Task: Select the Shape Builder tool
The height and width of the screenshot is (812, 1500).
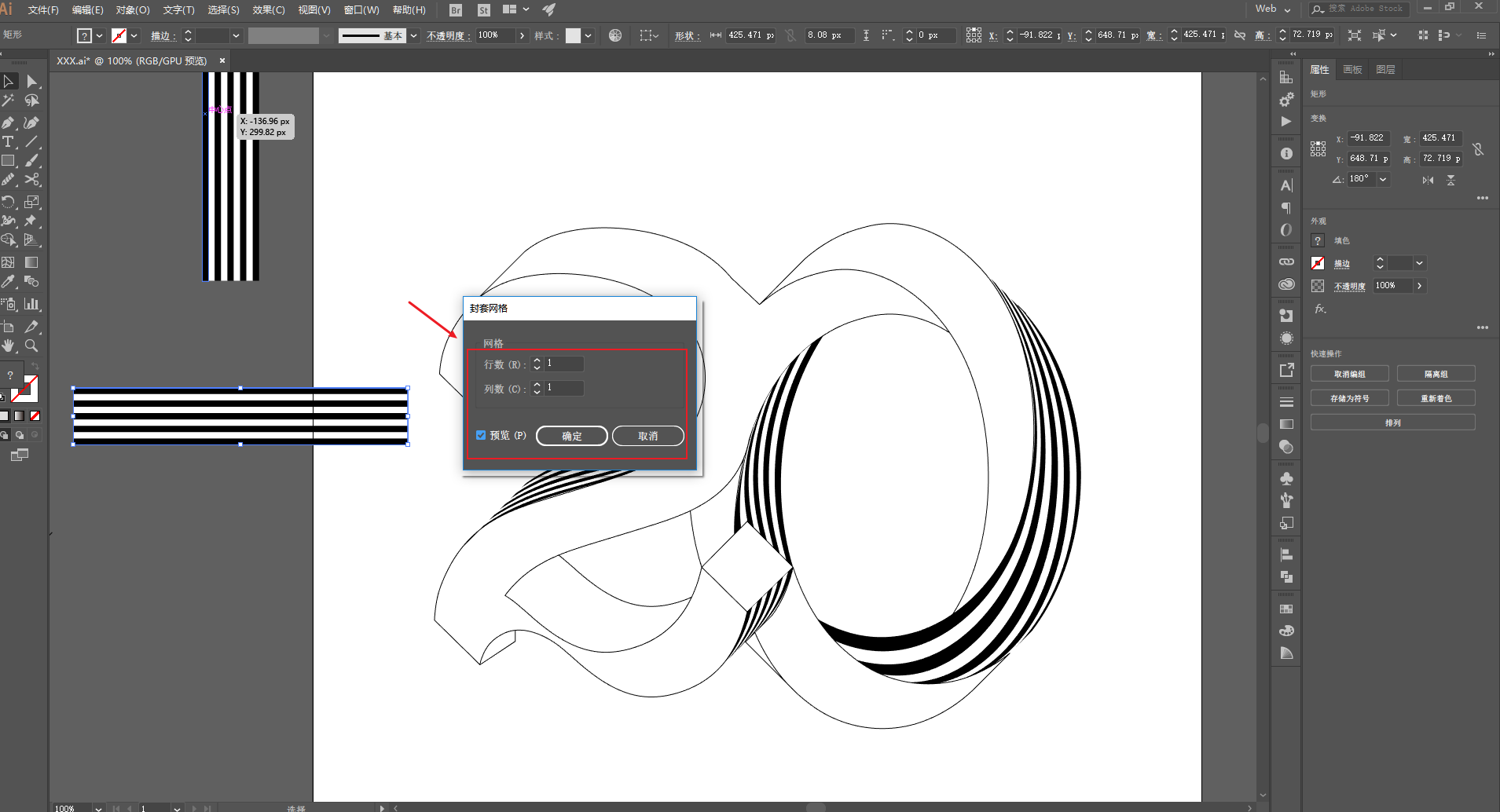Action: (x=9, y=240)
